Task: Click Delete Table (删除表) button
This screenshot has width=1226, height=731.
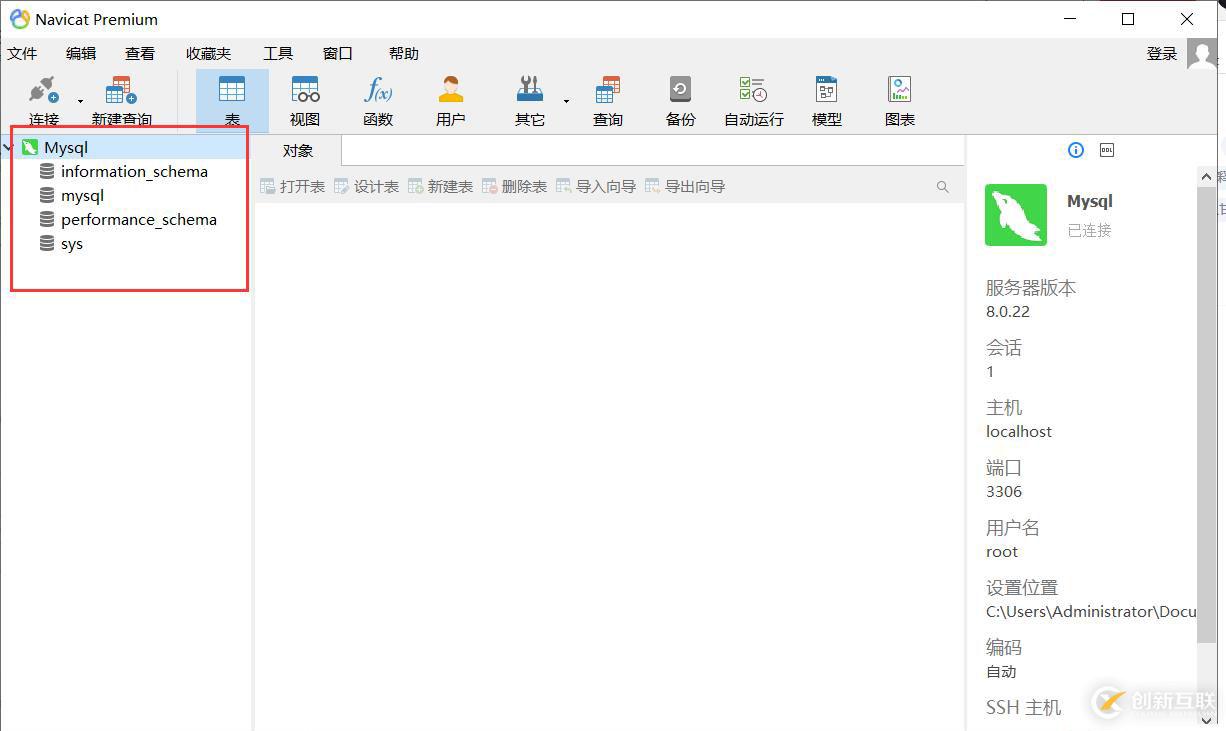Action: 514,186
